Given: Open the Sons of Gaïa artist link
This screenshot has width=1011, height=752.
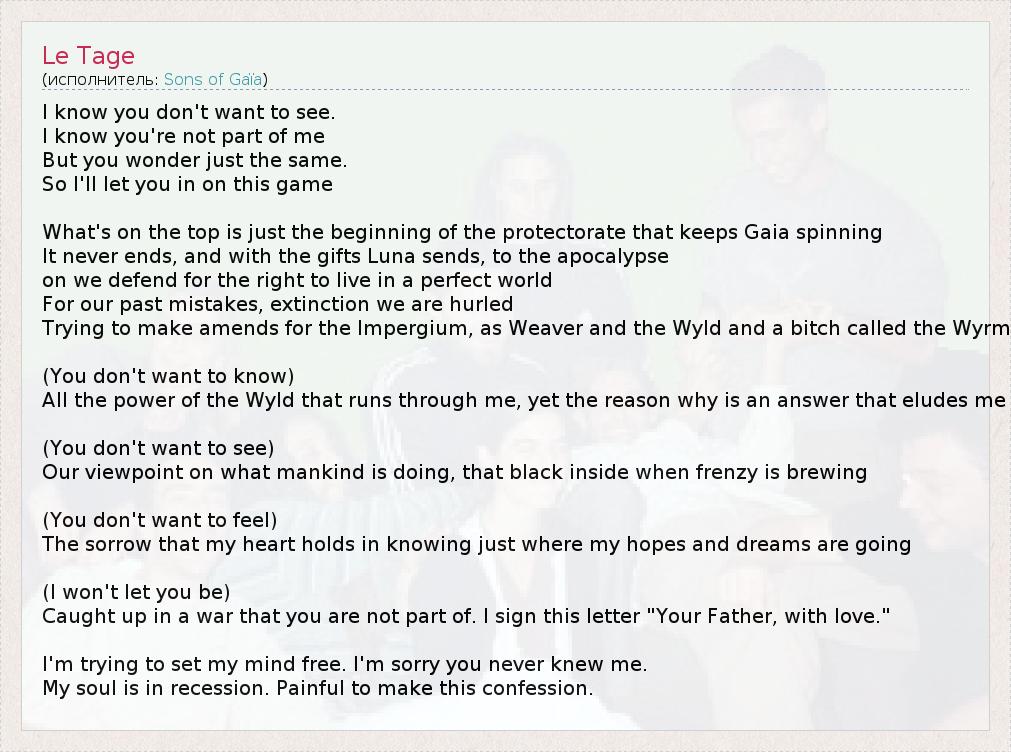Looking at the screenshot, I should (213, 79).
